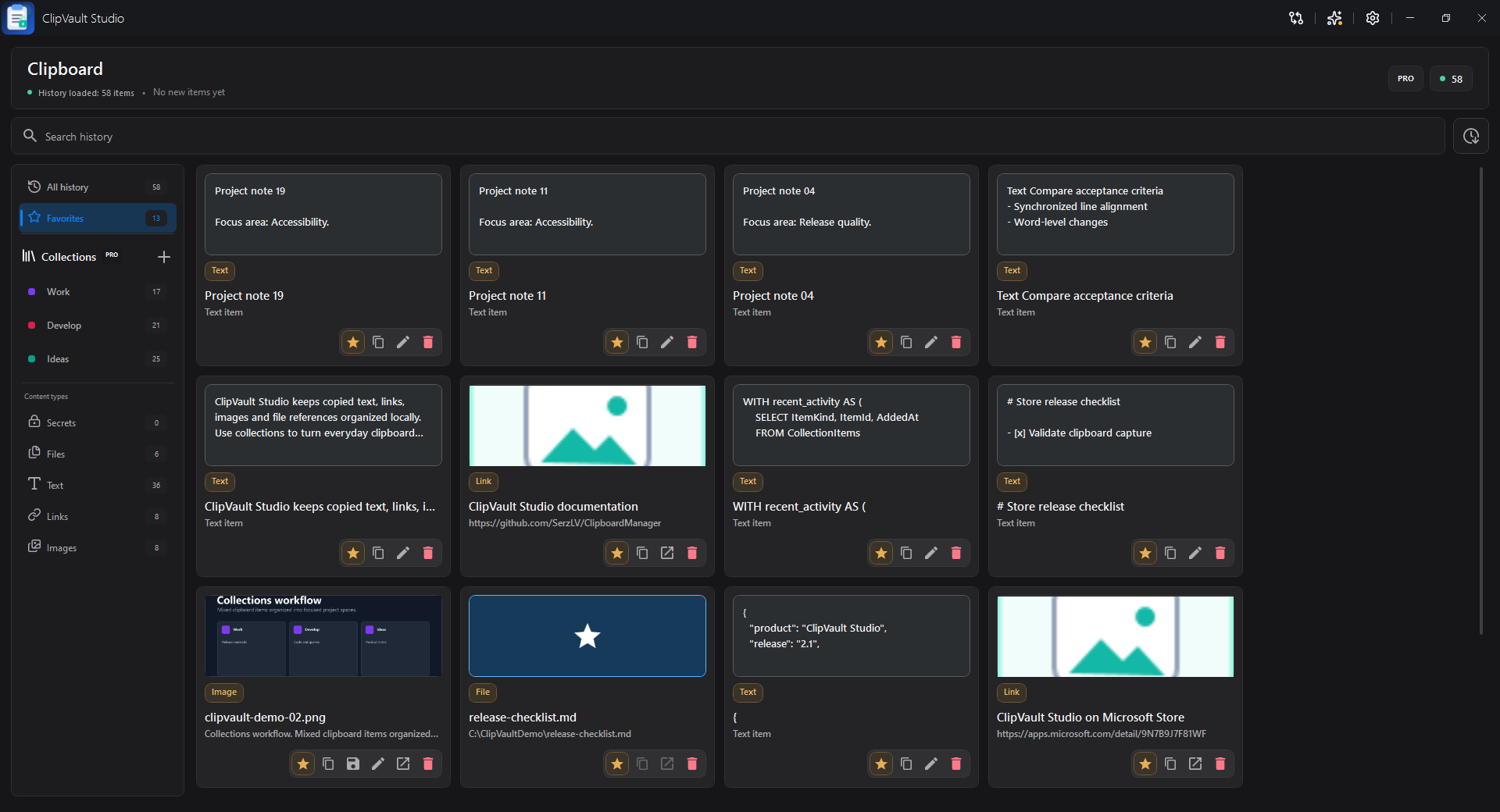Copy Text Compare acceptance criteria item

coord(1170,342)
